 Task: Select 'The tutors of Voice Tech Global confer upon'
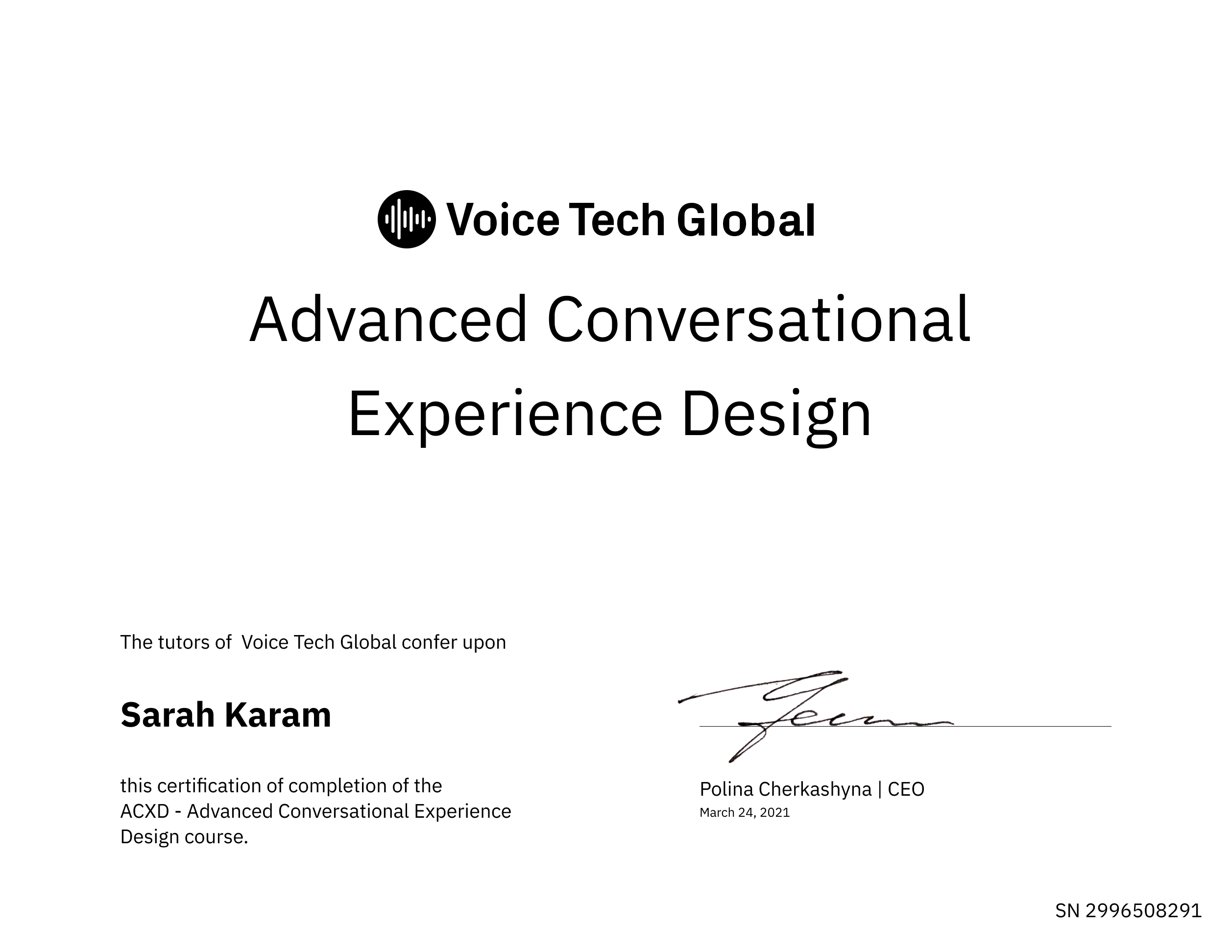pyautogui.click(x=313, y=642)
